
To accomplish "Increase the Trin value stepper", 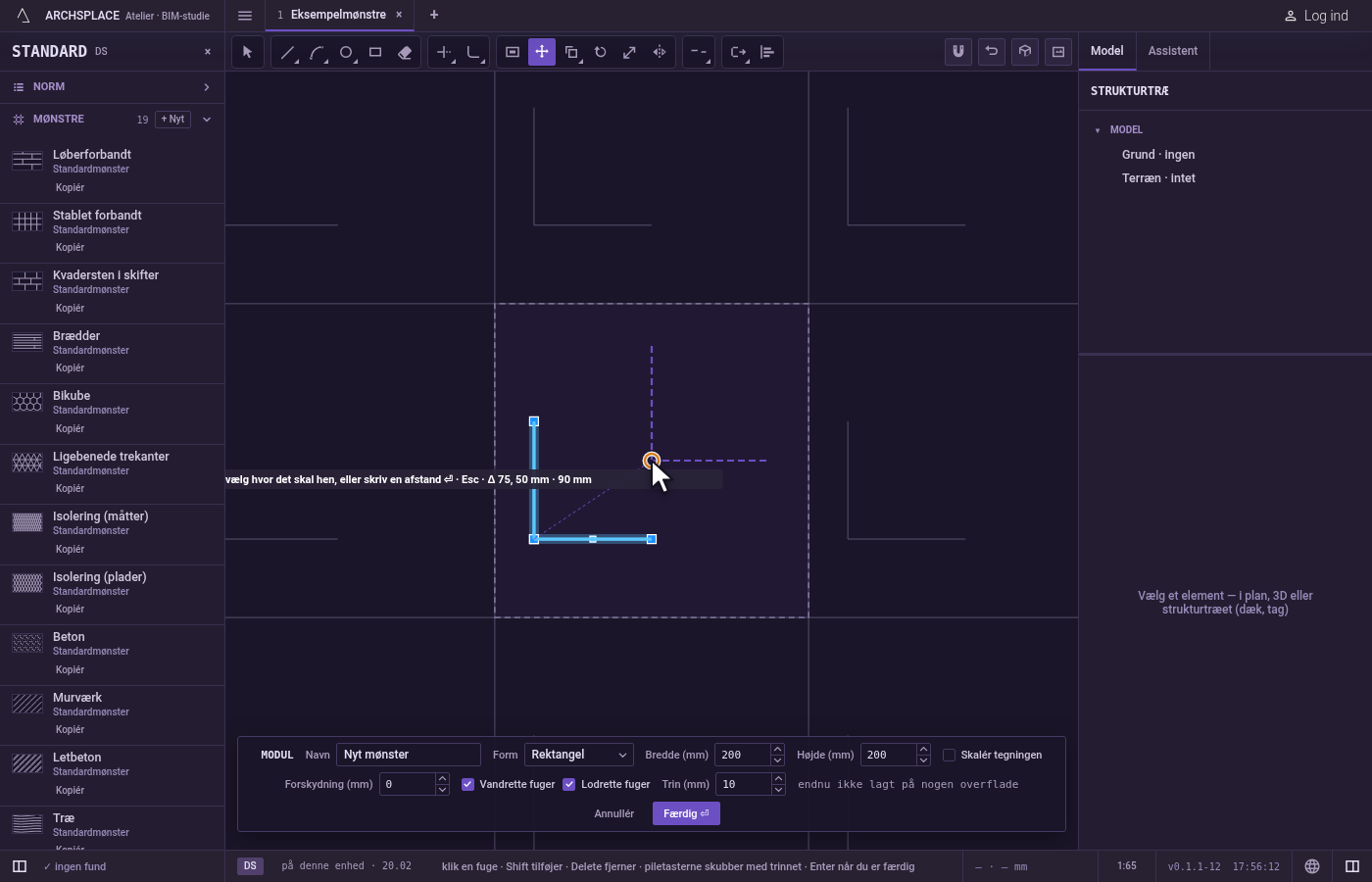I will (x=778, y=779).
